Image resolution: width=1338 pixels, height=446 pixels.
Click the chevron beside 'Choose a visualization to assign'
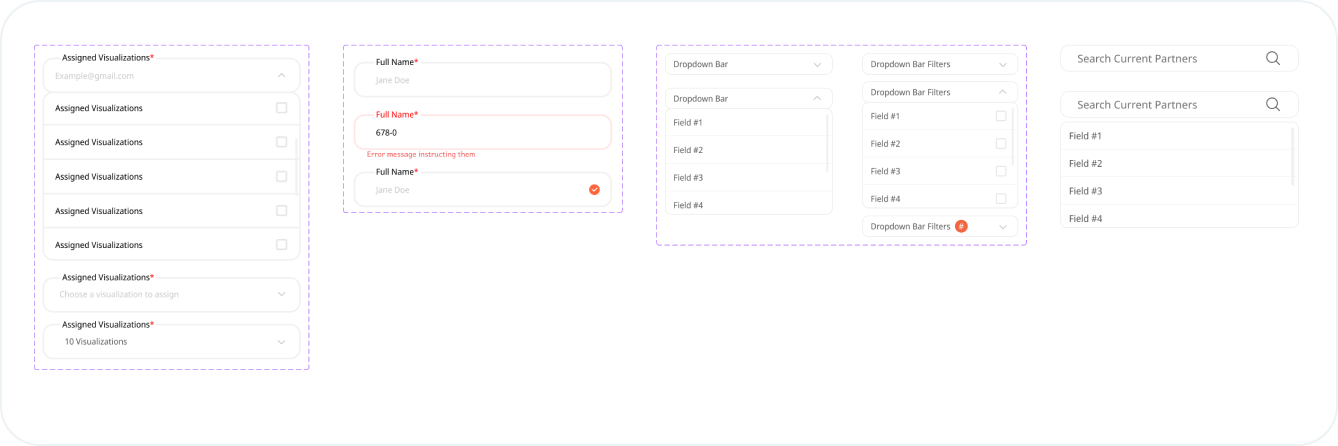(281, 294)
